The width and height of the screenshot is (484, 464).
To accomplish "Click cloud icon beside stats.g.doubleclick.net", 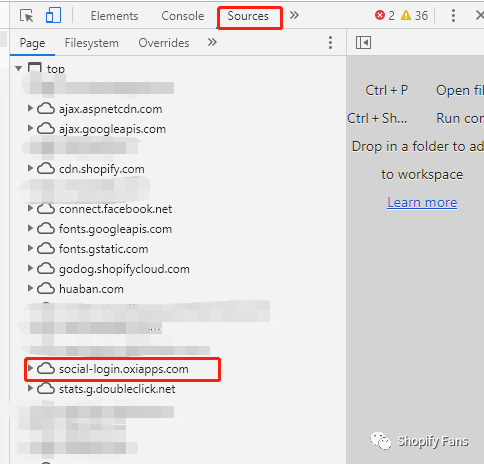I will coord(46,389).
